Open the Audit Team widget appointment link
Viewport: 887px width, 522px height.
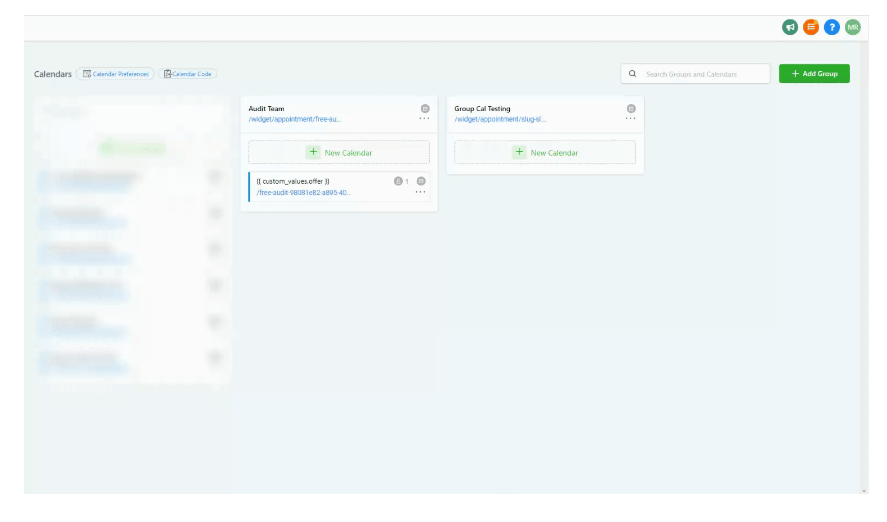click(295, 119)
